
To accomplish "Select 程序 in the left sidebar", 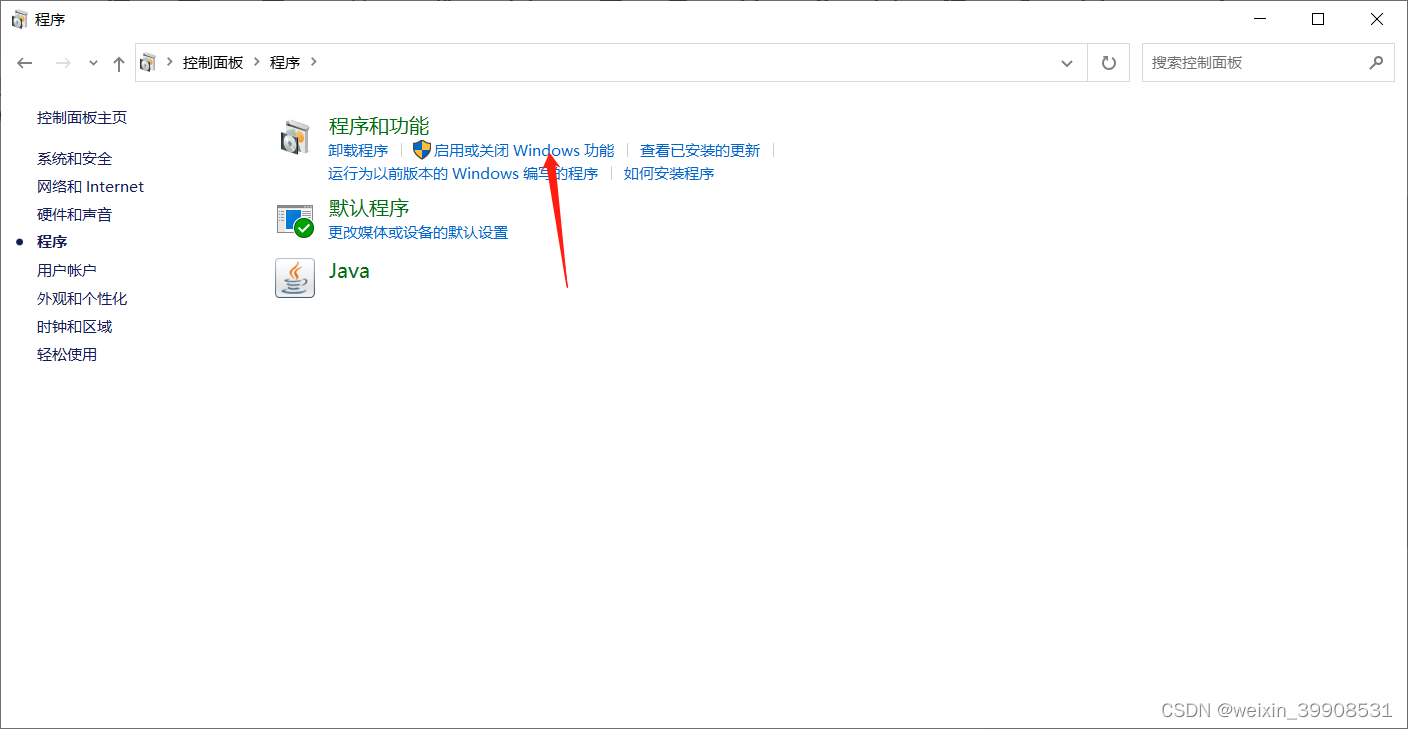I will (x=52, y=242).
